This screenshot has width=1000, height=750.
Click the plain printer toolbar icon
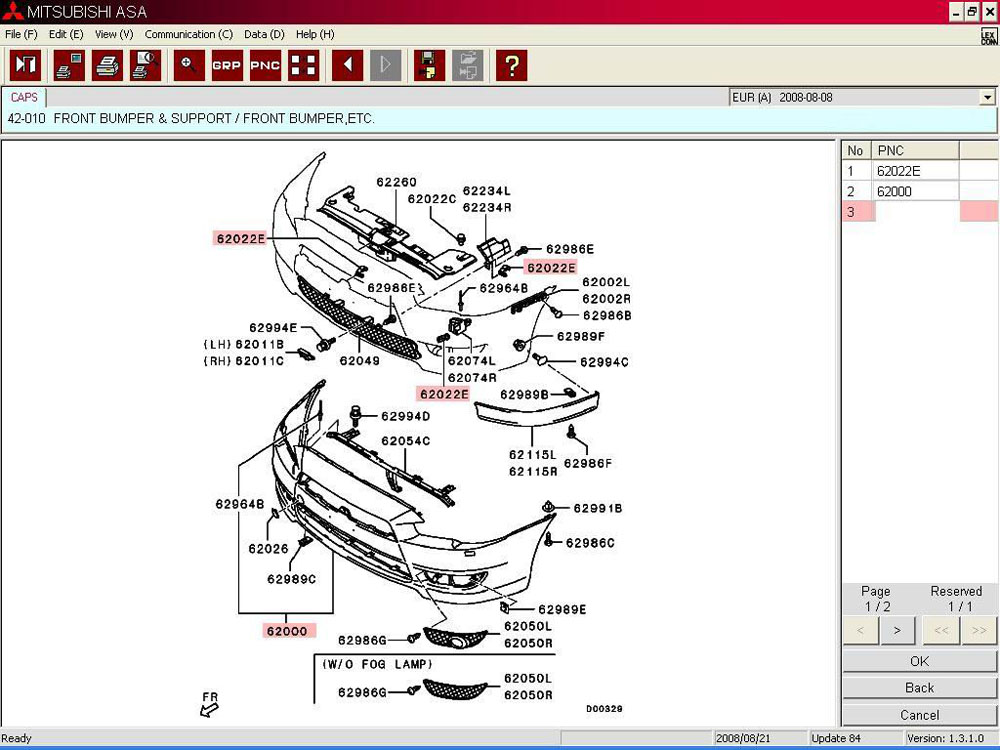[x=107, y=66]
